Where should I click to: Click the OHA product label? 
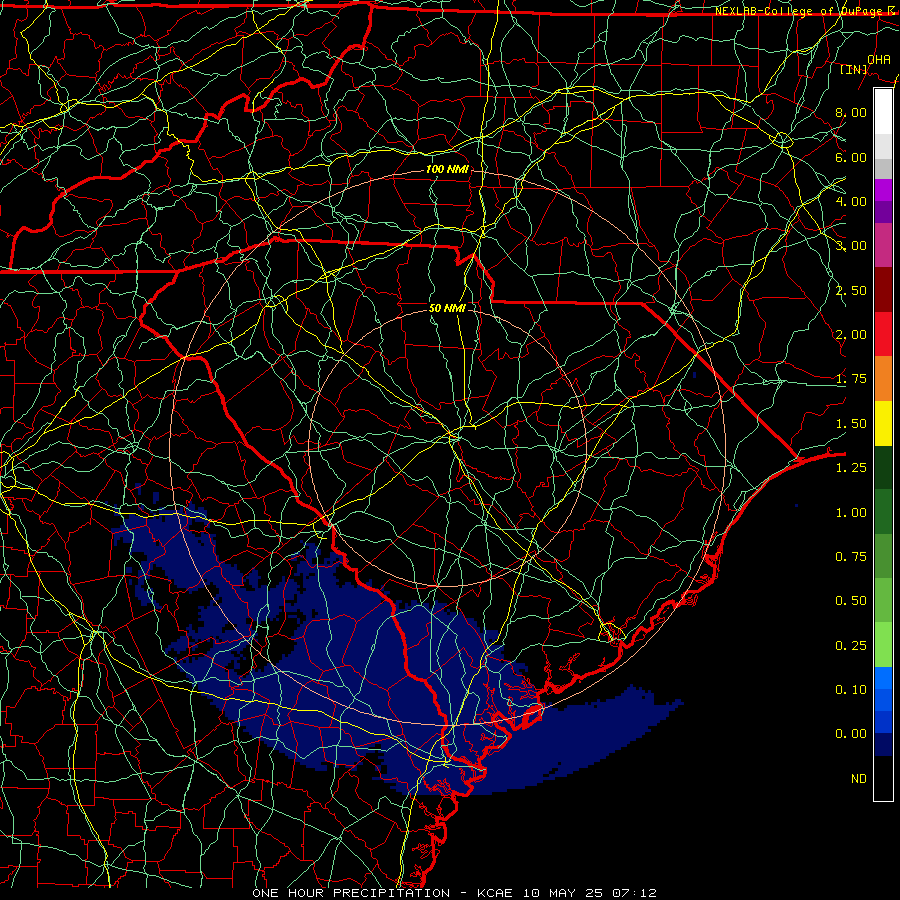point(879,59)
